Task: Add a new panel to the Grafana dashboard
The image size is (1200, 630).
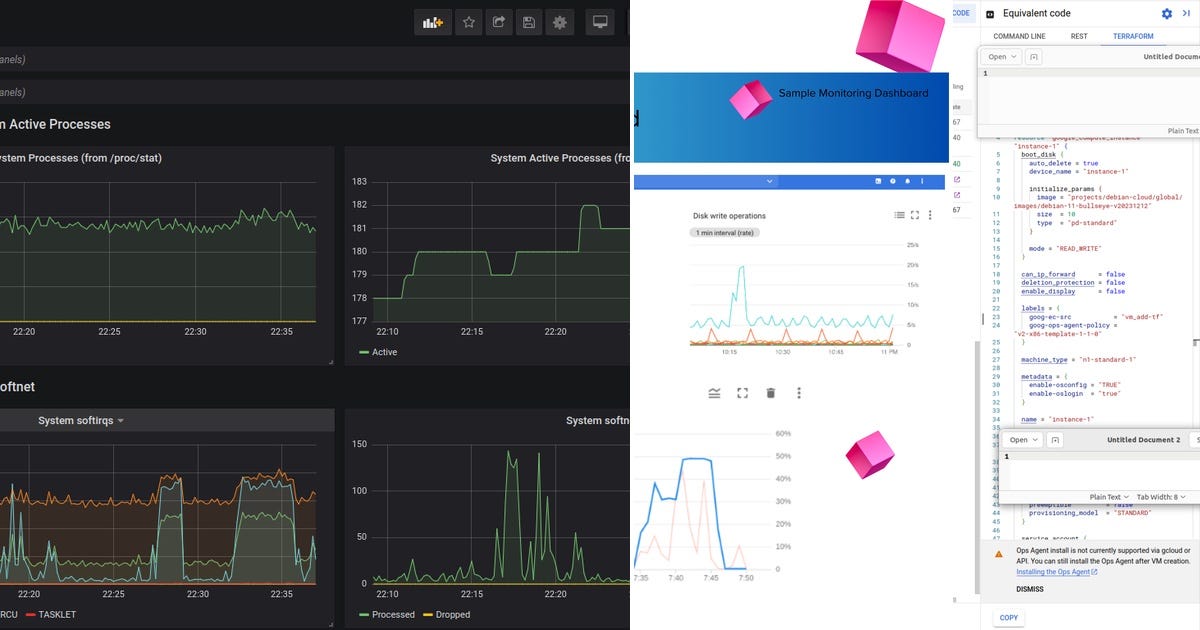Action: pyautogui.click(x=432, y=21)
